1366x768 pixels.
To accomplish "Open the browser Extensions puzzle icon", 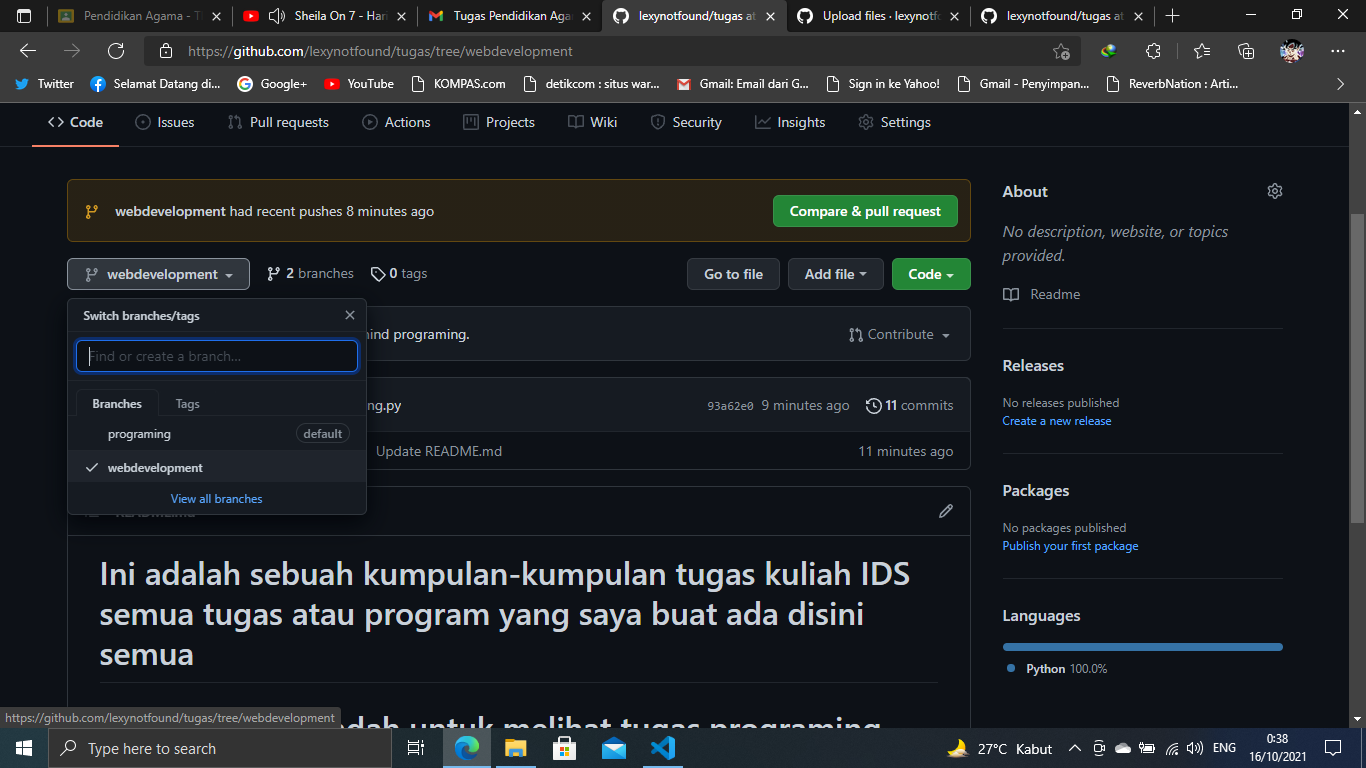I will (x=1153, y=51).
